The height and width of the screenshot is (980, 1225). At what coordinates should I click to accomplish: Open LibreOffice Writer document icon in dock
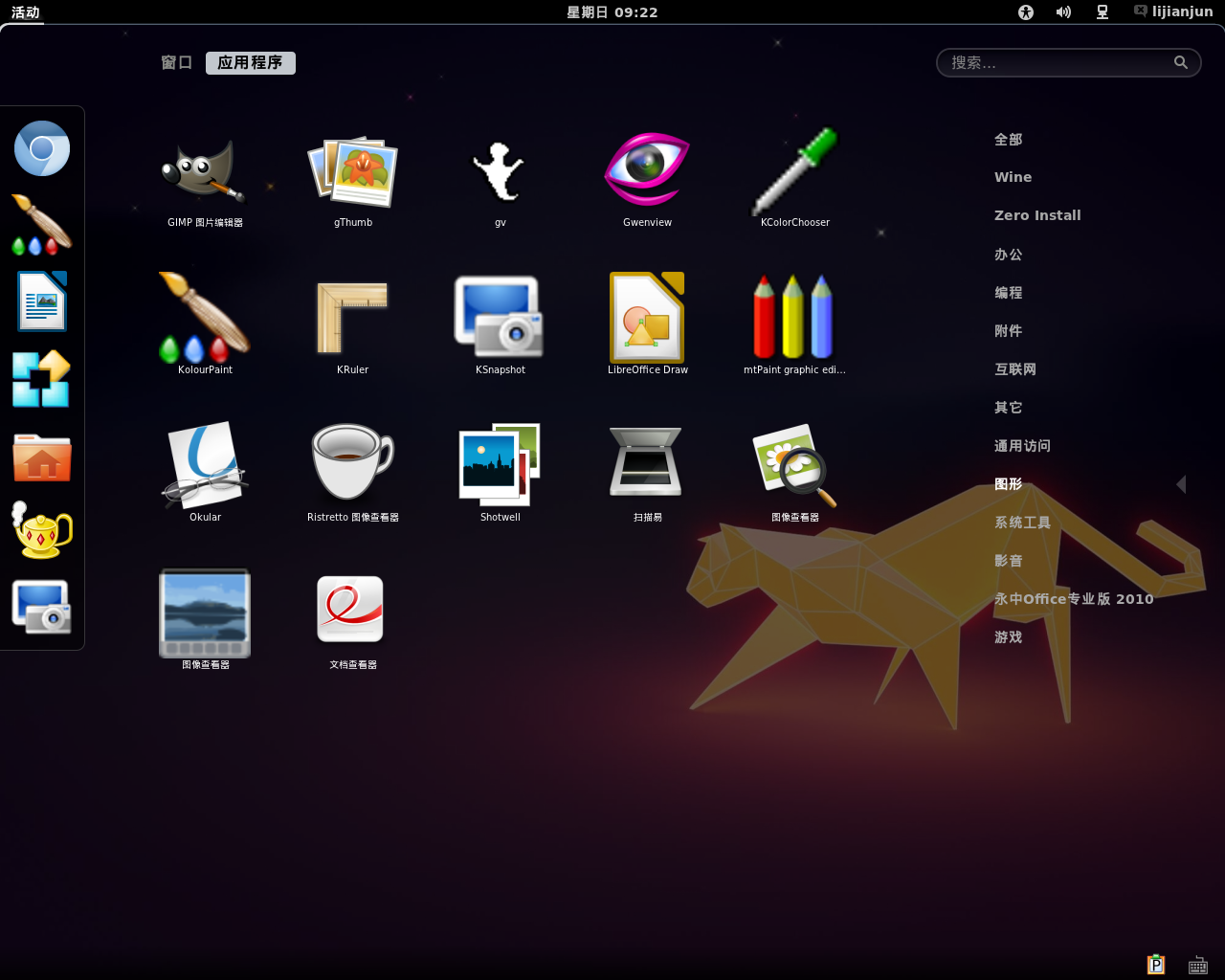tap(42, 301)
